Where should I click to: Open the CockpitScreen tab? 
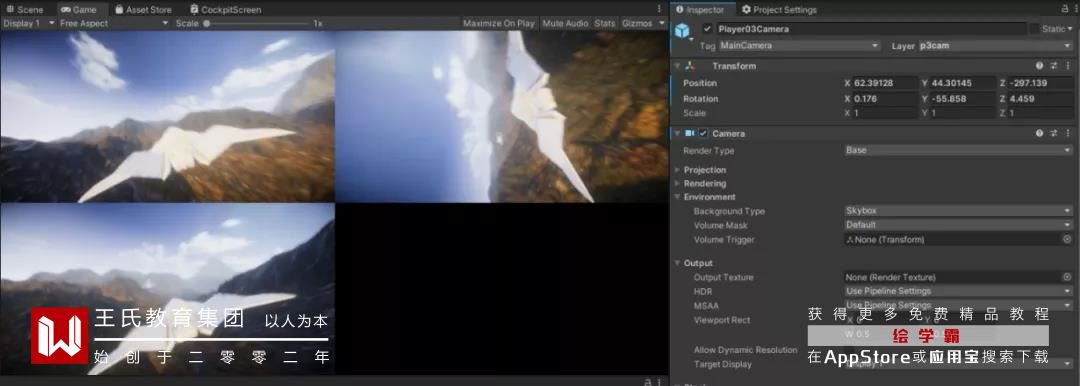225,10
